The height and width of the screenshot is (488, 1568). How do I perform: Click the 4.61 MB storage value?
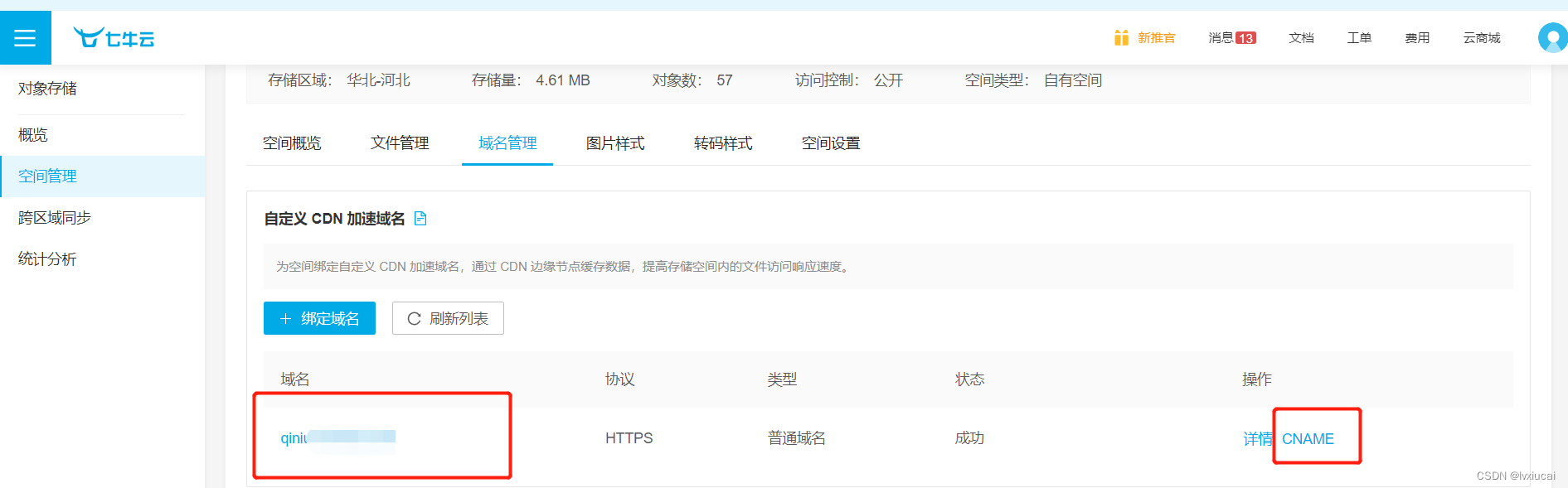(x=563, y=80)
